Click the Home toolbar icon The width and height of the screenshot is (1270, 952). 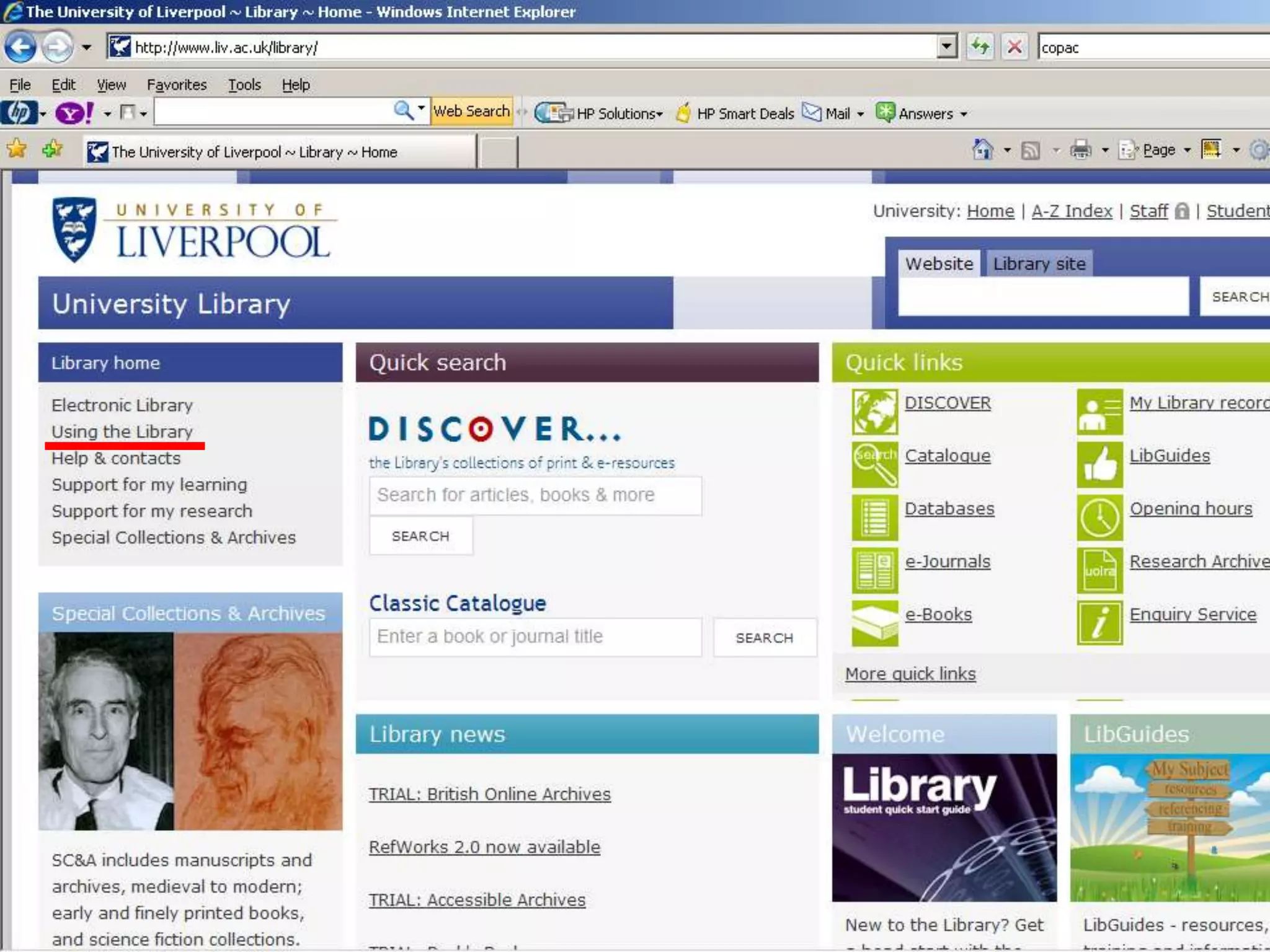tap(983, 150)
